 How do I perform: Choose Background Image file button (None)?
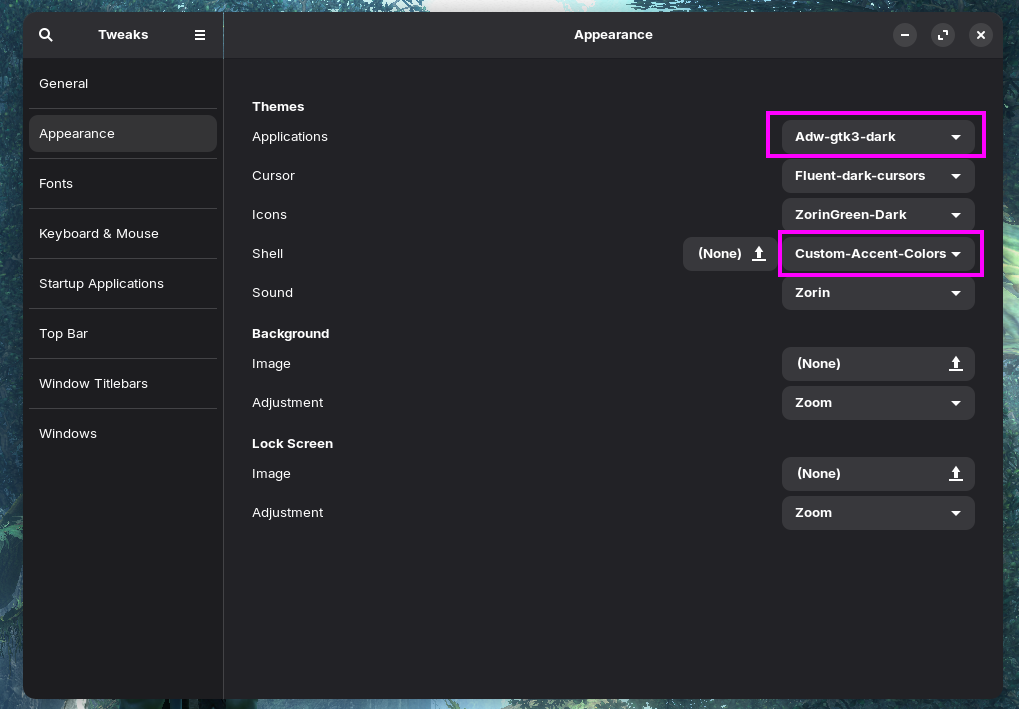click(x=878, y=364)
